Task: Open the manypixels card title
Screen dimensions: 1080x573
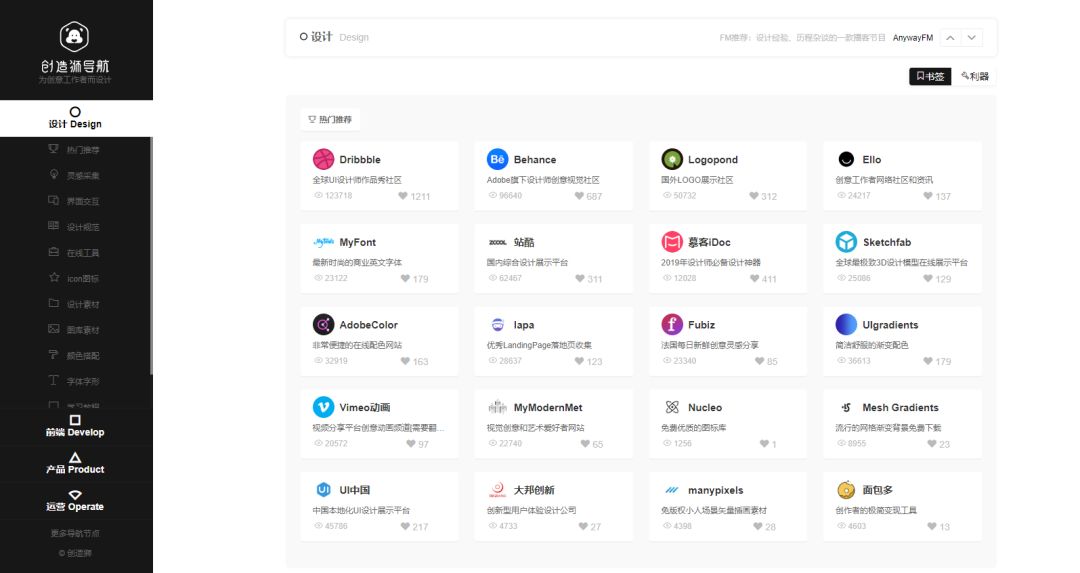Action: click(716, 490)
